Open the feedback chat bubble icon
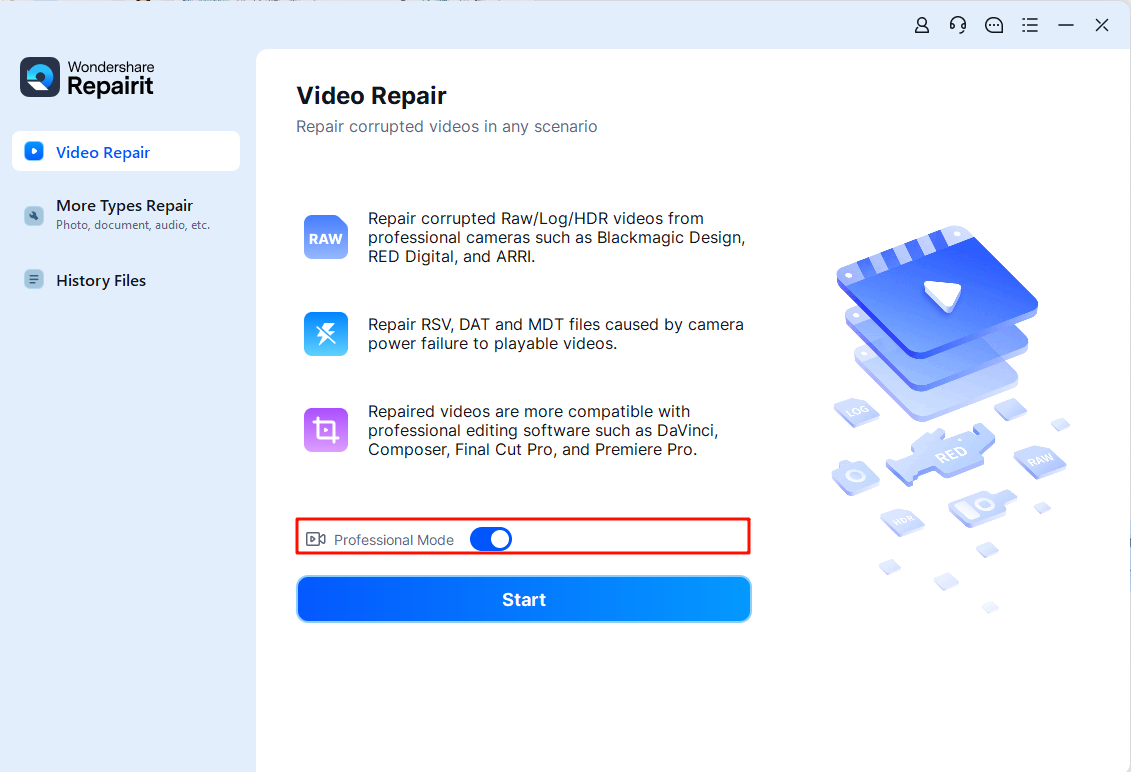This screenshot has height=772, width=1131. (994, 26)
